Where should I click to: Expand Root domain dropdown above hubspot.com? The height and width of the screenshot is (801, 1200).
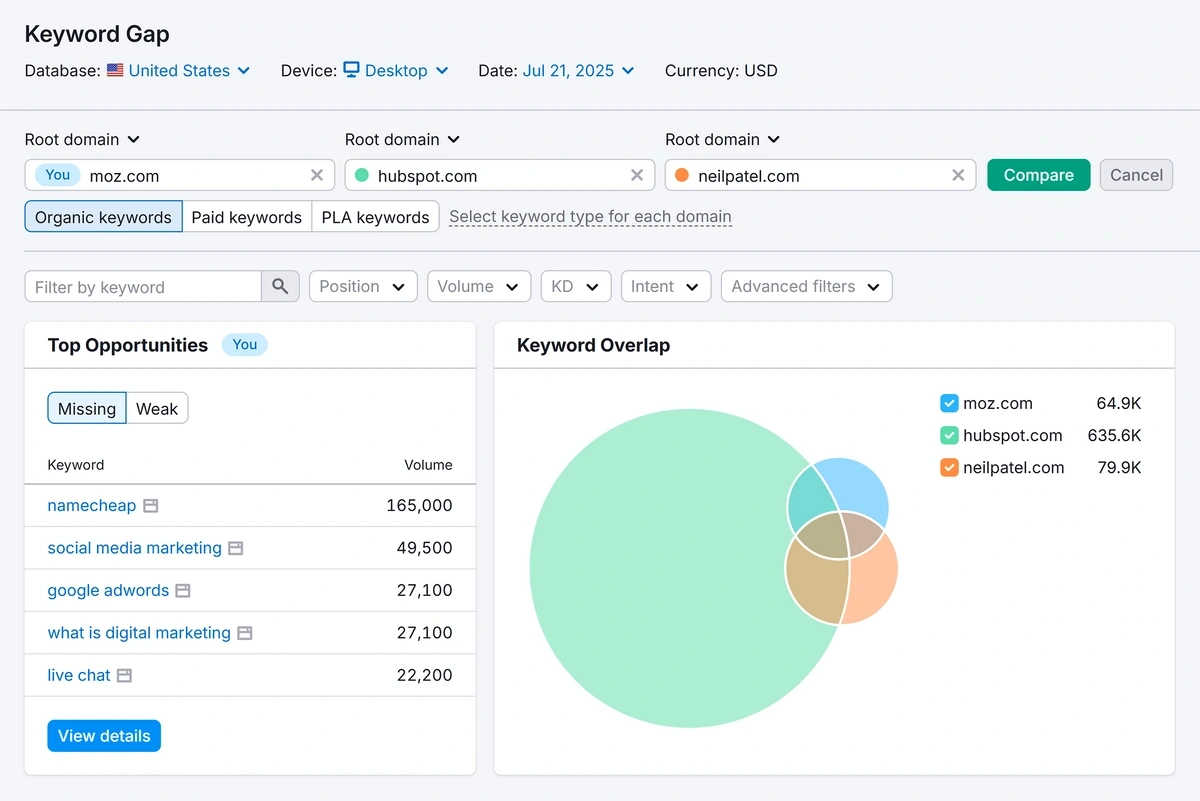tap(402, 140)
